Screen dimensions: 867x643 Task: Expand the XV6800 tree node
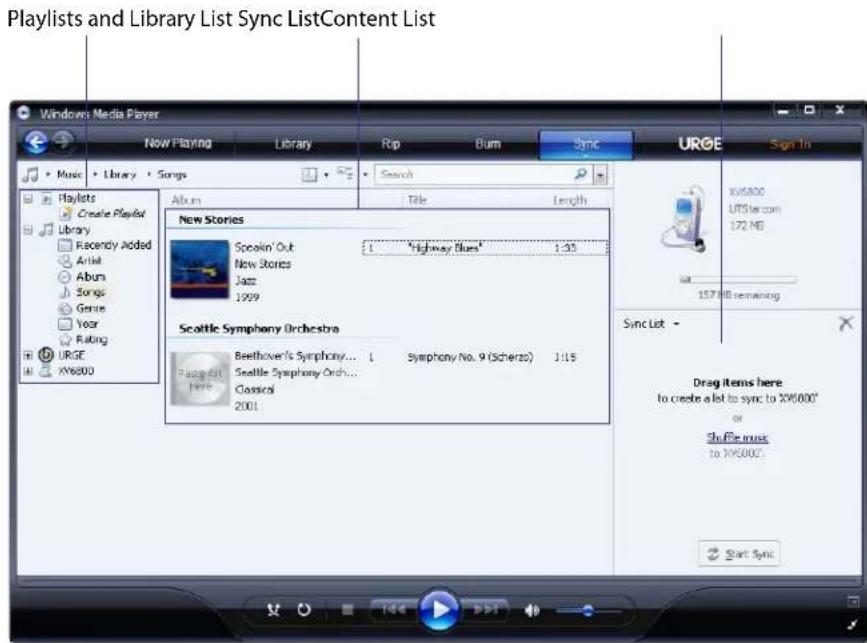pos(28,371)
